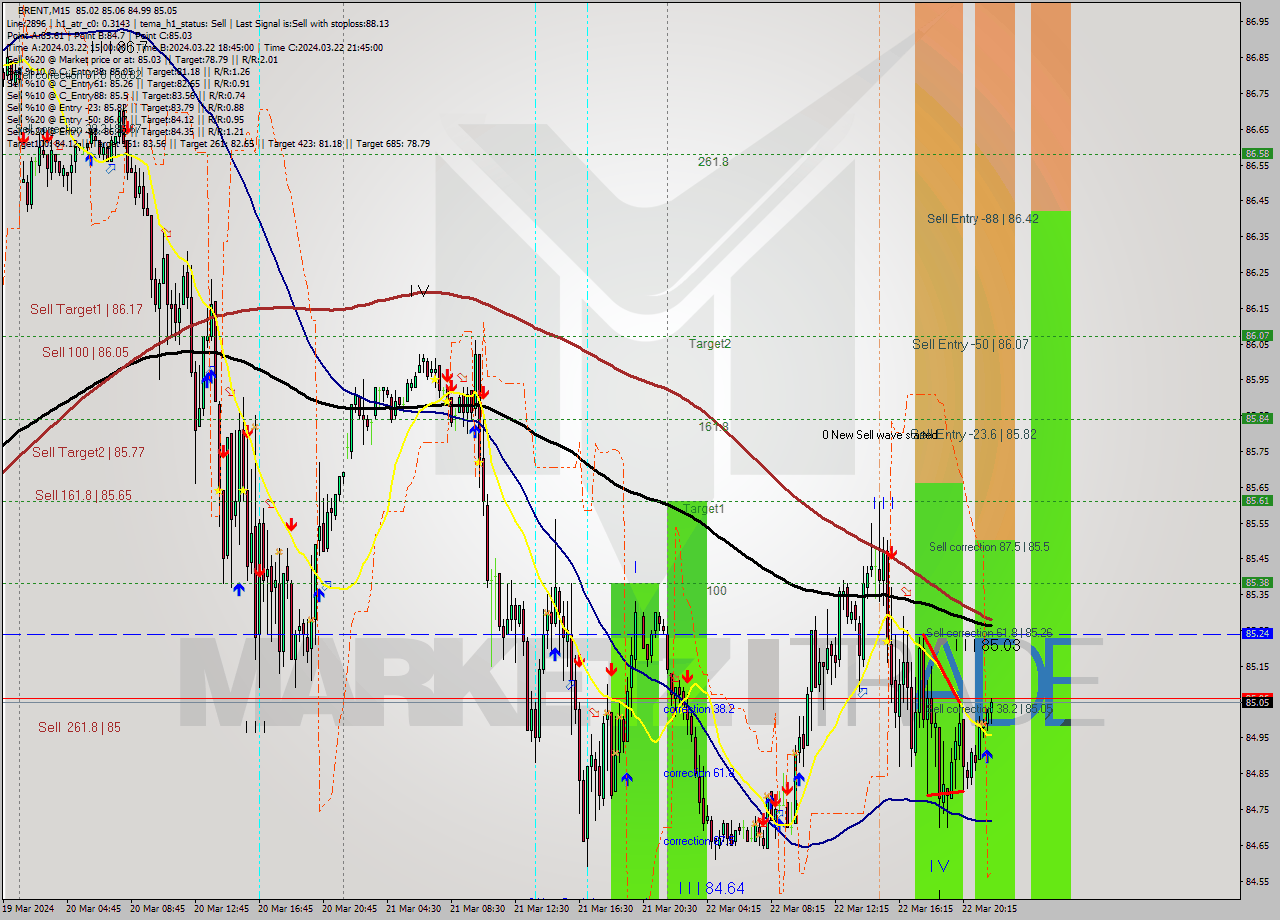
Task: Click the '20 Mar 12:45' time label
Action: coord(222,909)
